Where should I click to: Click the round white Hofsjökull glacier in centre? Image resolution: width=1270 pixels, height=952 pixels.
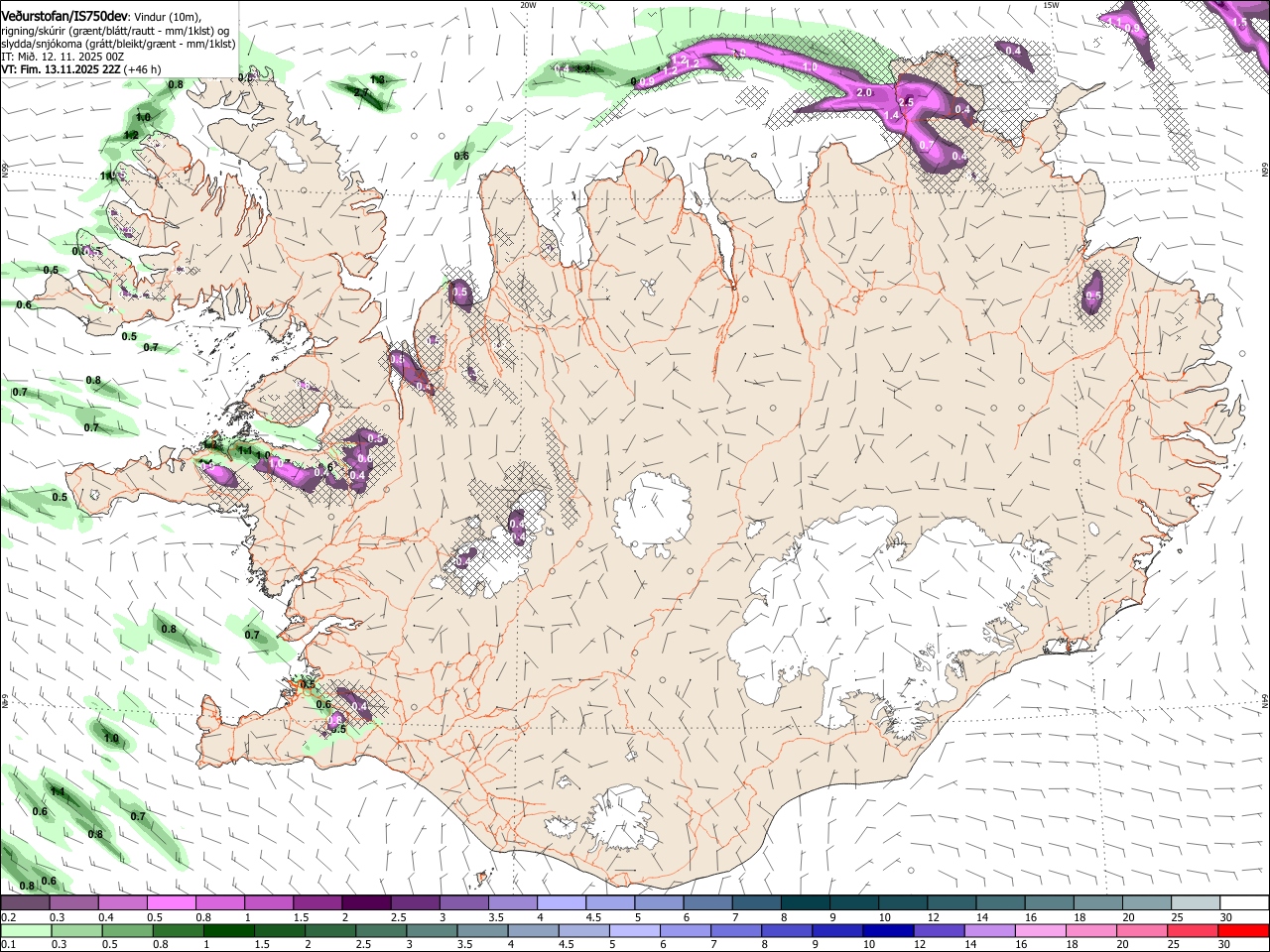pyautogui.click(x=652, y=513)
